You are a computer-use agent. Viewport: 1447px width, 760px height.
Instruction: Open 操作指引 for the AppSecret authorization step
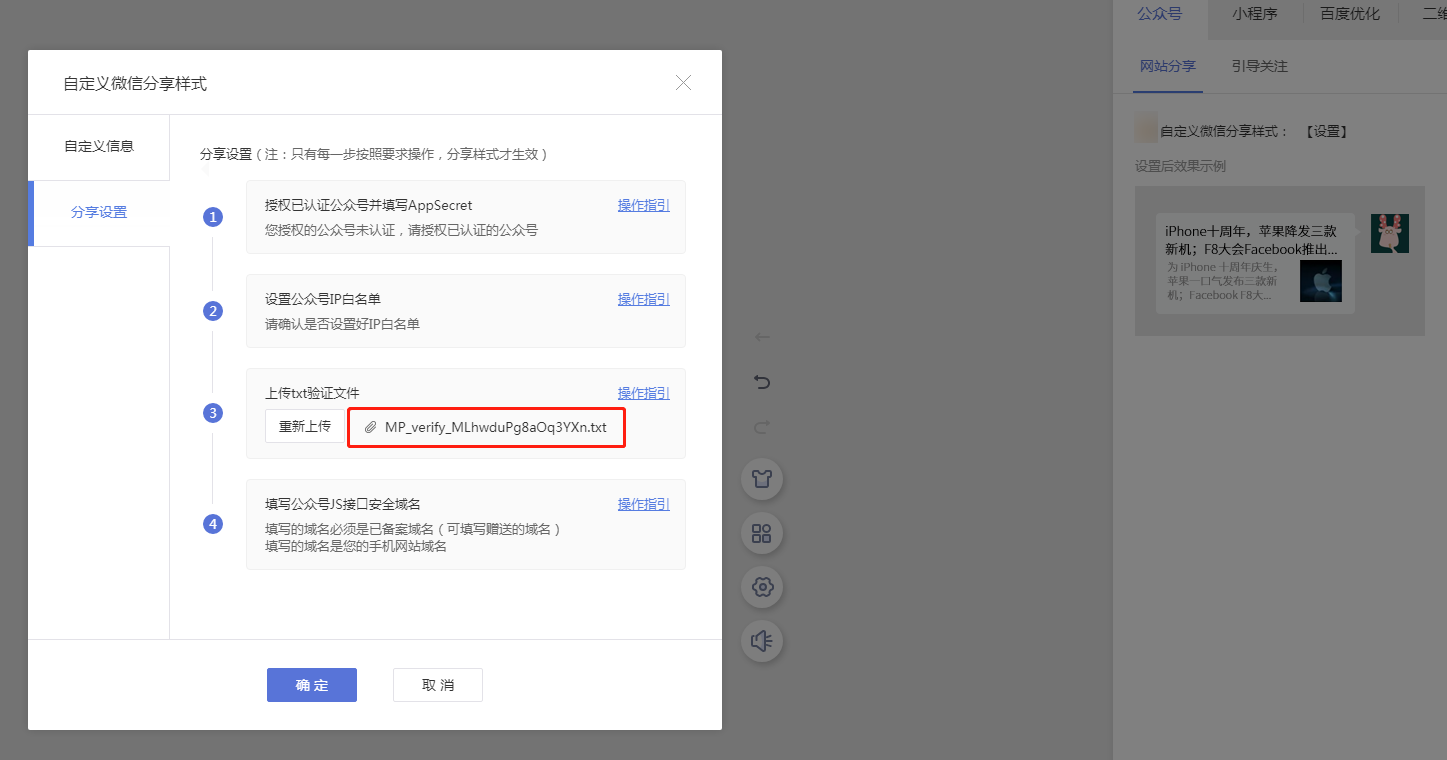tap(643, 205)
